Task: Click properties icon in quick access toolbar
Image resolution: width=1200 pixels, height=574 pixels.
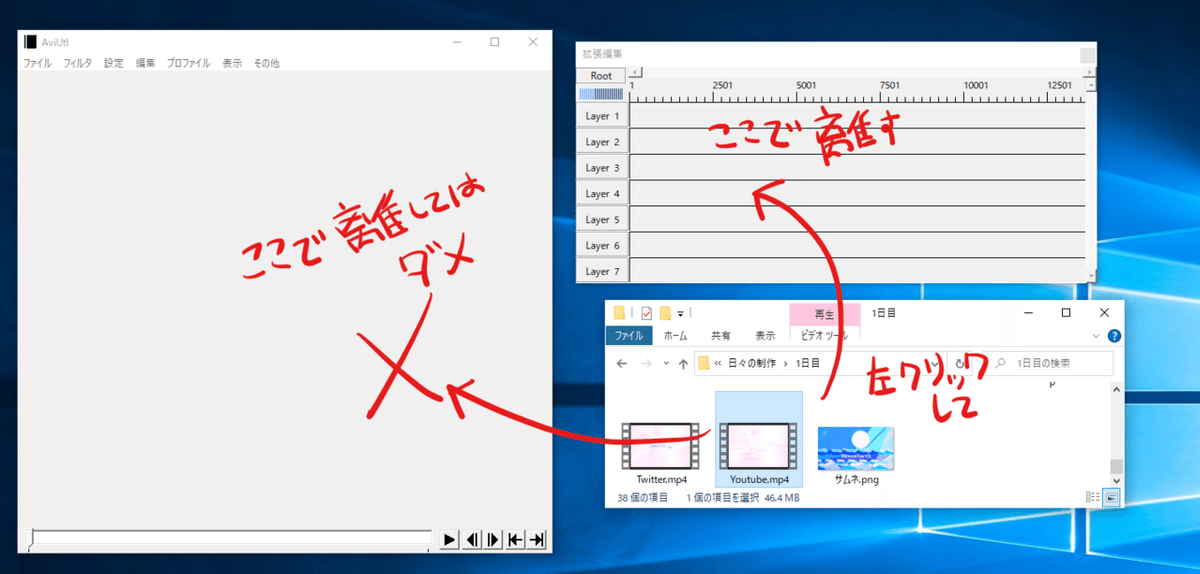Action: tap(646, 313)
